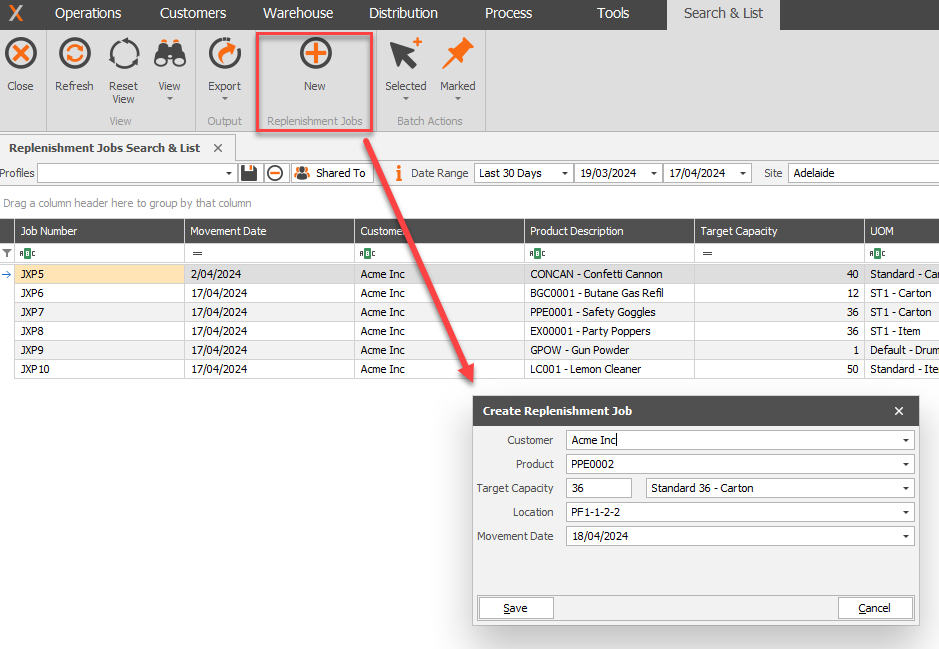The image size is (939, 649).
Task: Click the Target Capacity 36 field
Action: 599,488
